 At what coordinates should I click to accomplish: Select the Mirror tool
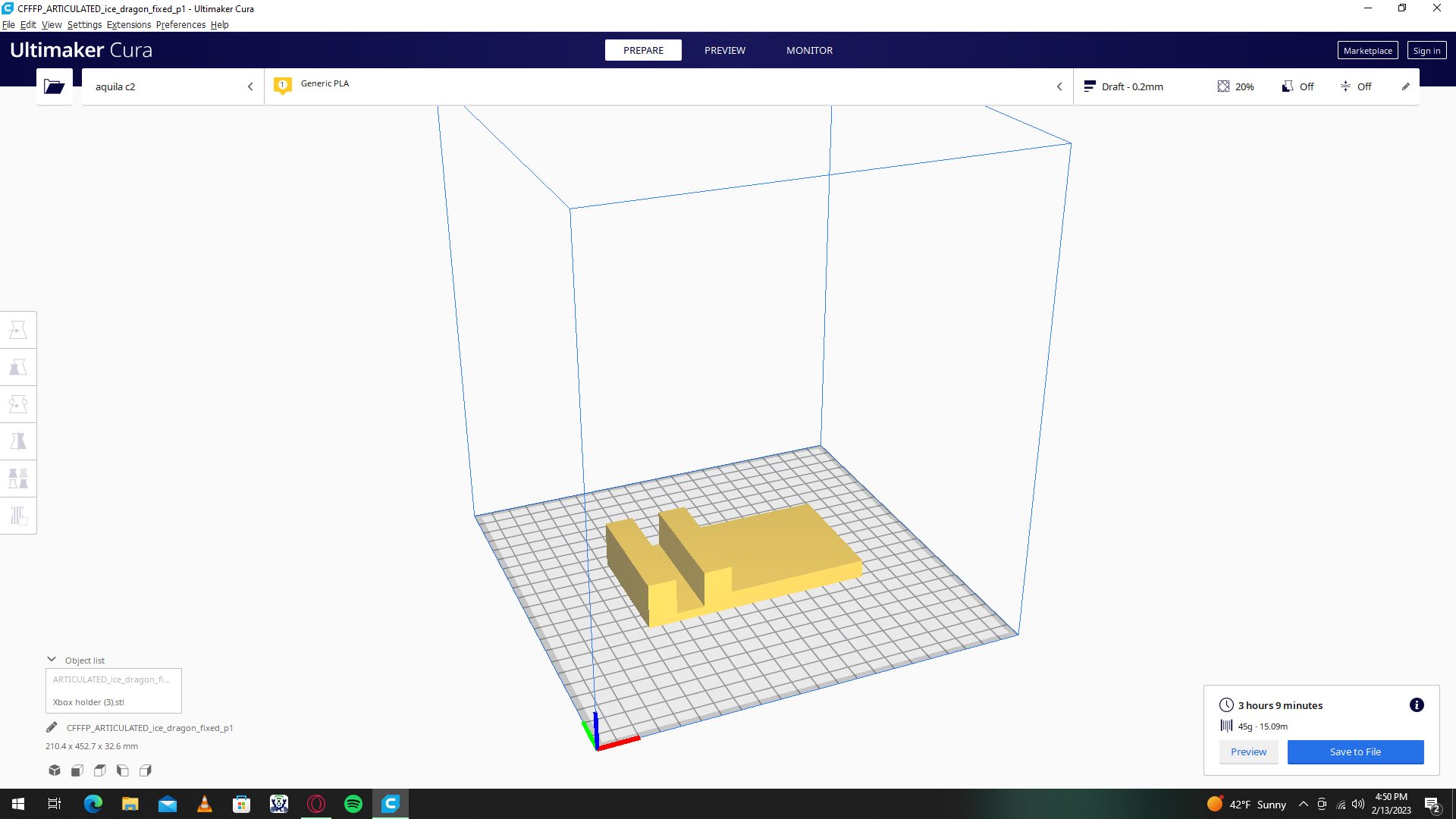[17, 441]
